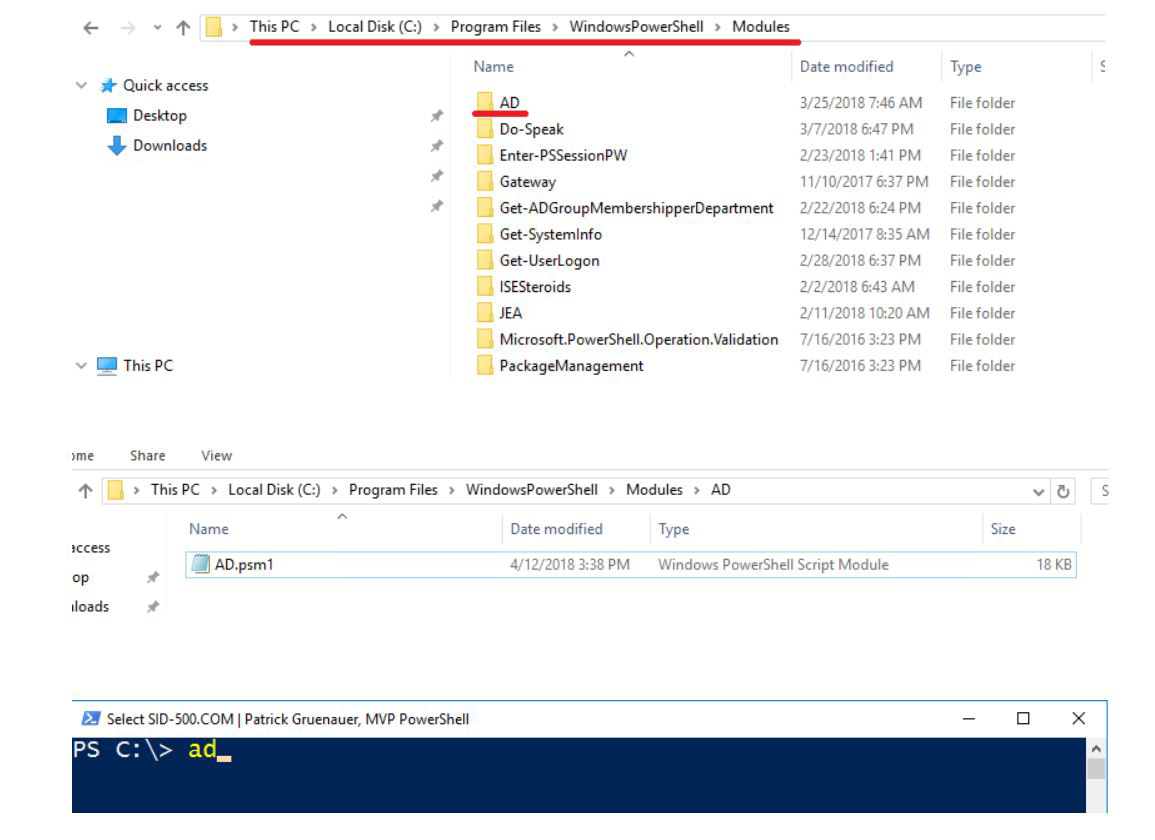Image resolution: width=1155 pixels, height=840 pixels.
Task: Sort by Date modified in lower window
Action: coord(556,529)
